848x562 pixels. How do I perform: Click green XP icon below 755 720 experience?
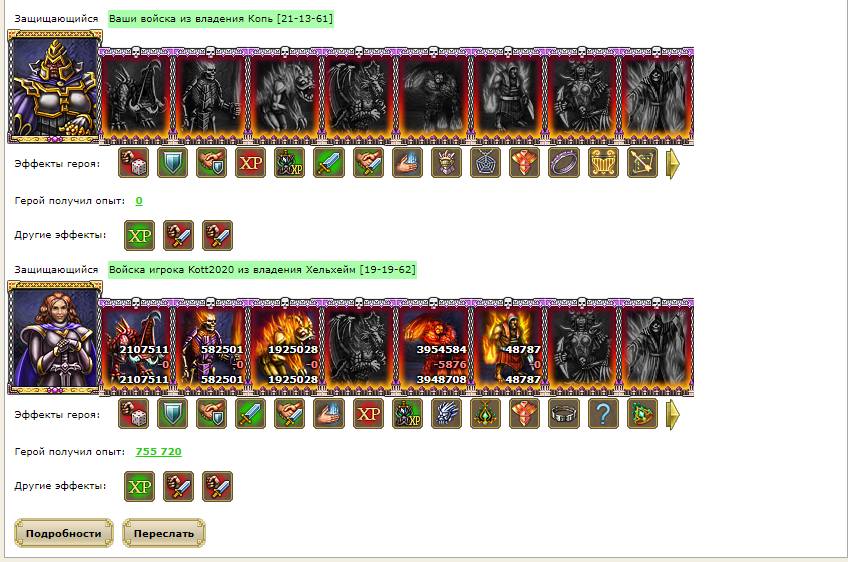coord(140,486)
